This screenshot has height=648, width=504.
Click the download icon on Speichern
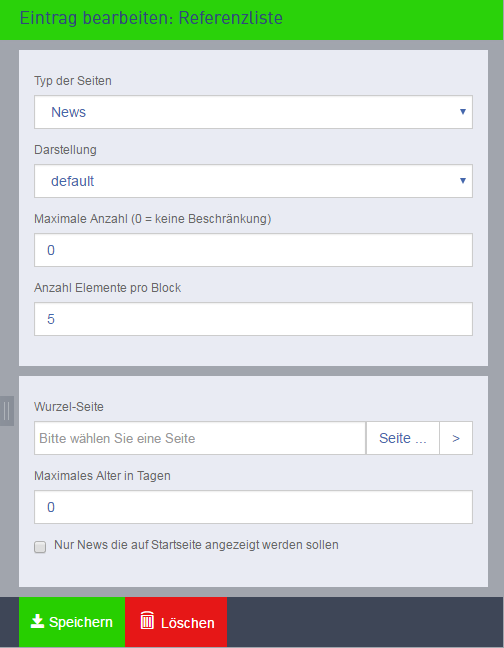pos(38,621)
